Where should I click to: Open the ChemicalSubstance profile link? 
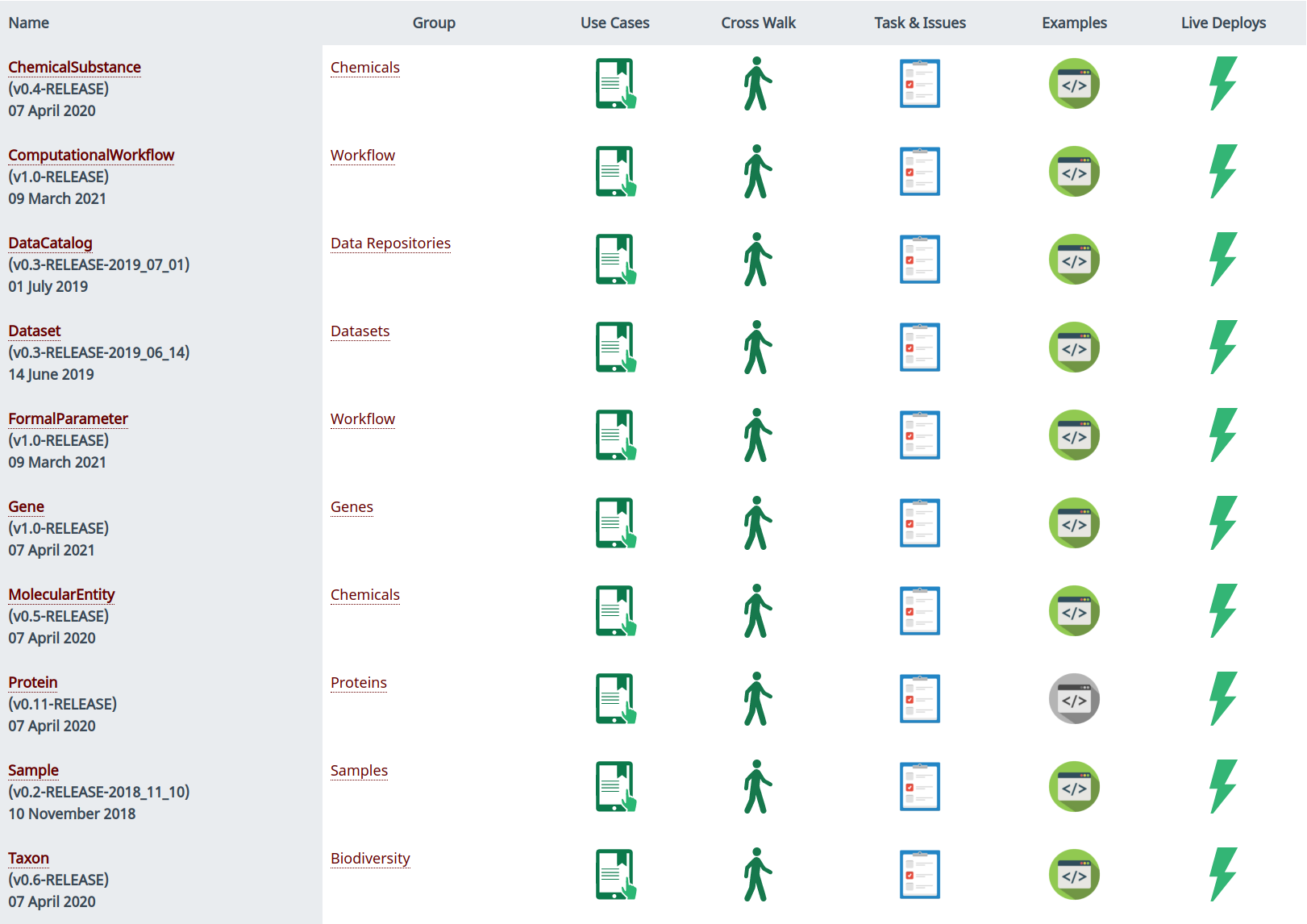point(74,67)
